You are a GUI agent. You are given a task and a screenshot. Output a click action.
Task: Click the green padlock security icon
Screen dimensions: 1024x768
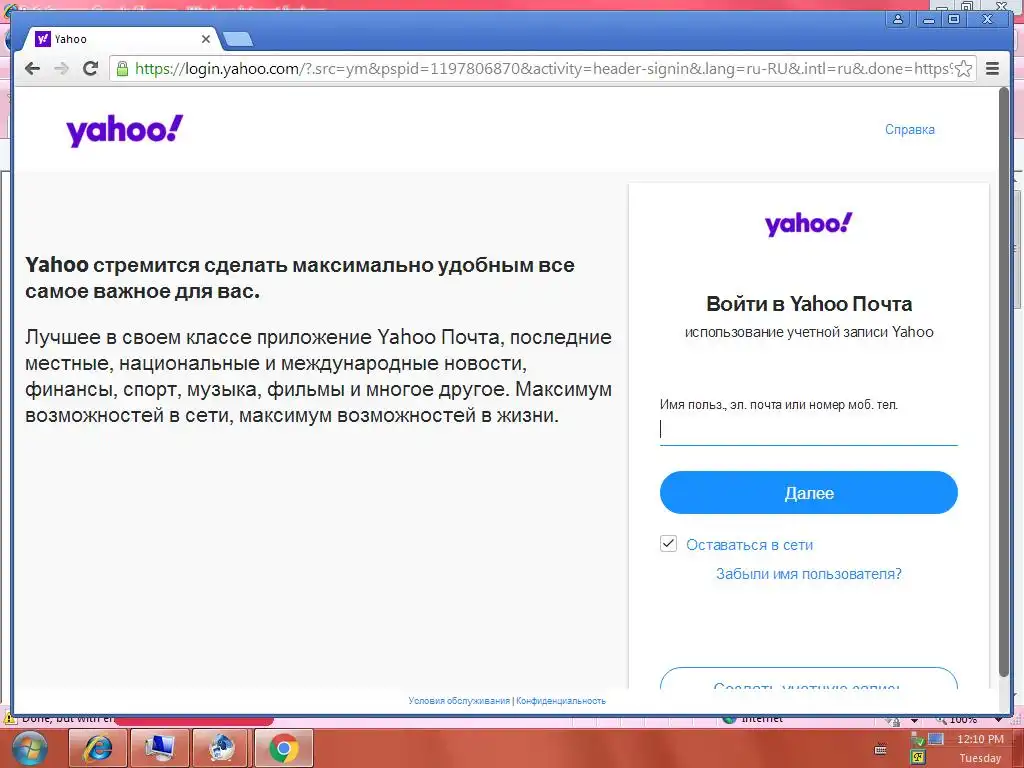click(122, 69)
